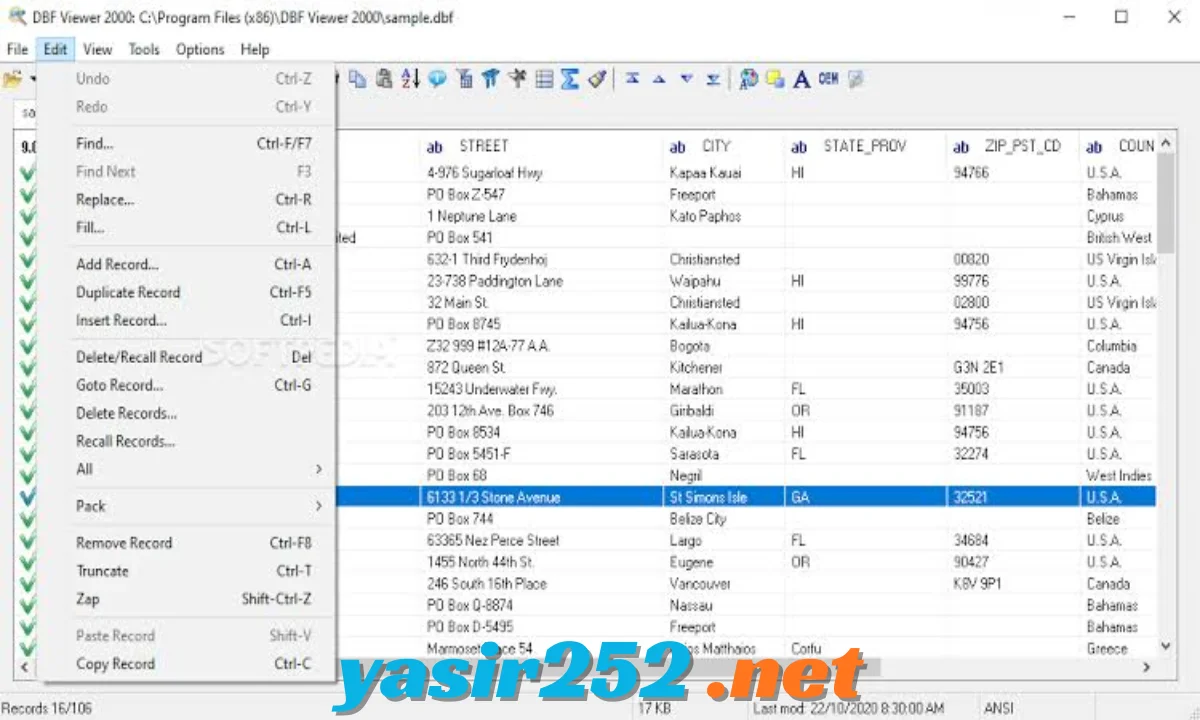Toggle the checkmark in the PO Box 541 row

pyautogui.click(x=27, y=238)
